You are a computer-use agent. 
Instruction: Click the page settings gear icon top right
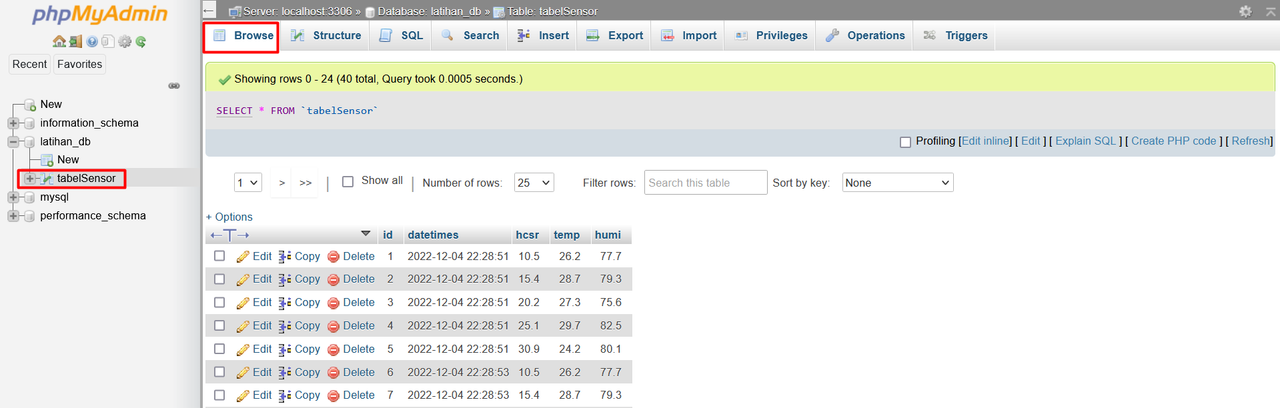(x=1245, y=10)
